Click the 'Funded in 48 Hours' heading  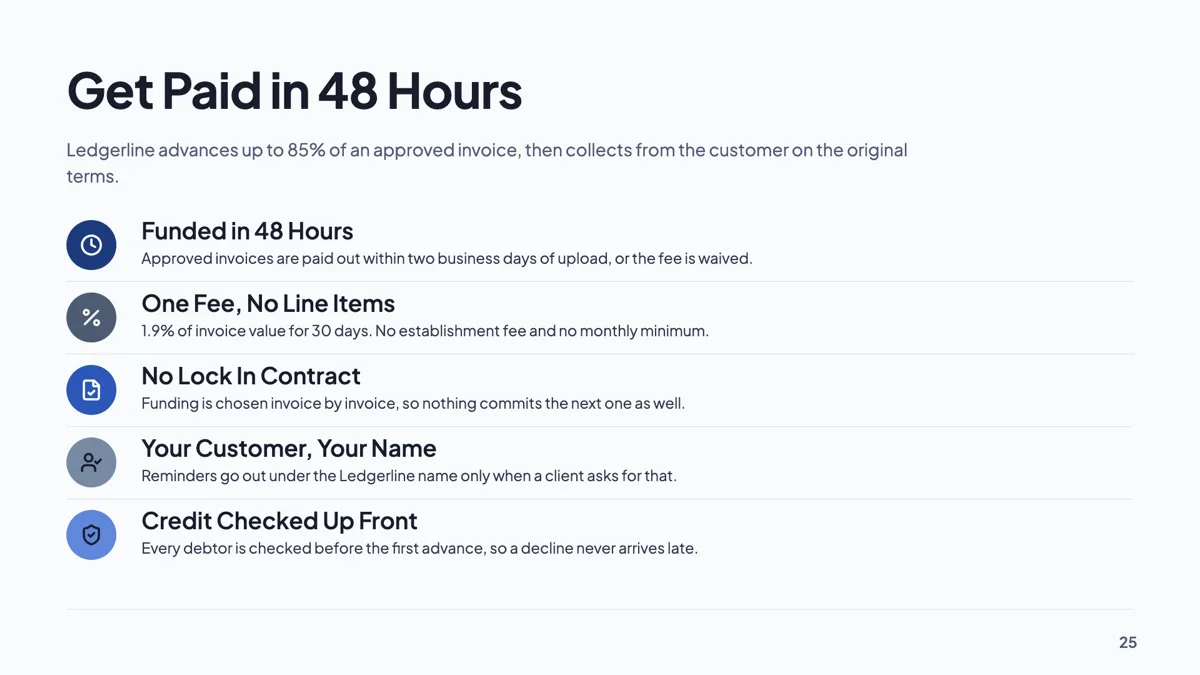247,231
